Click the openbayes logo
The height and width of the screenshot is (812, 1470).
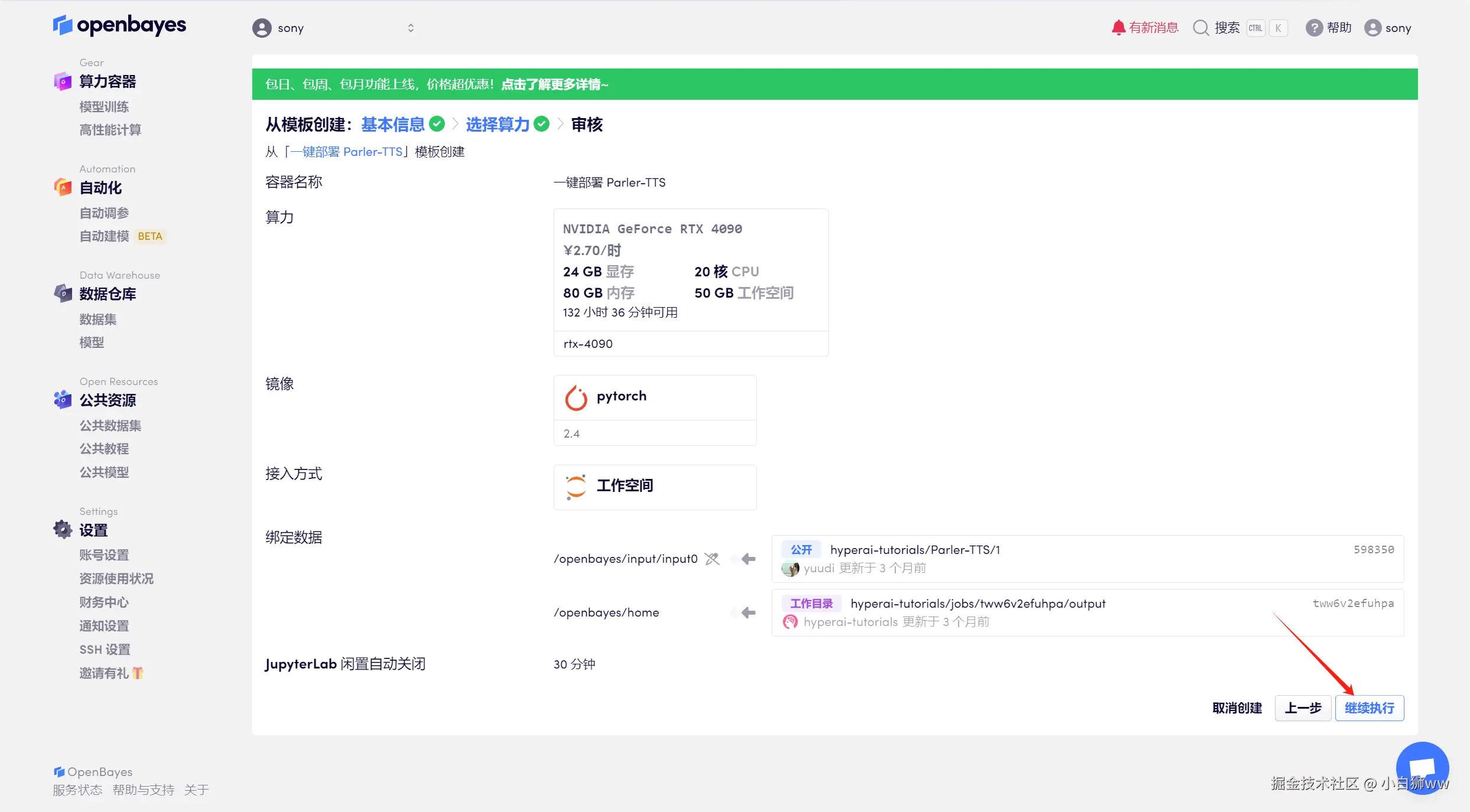tap(119, 25)
